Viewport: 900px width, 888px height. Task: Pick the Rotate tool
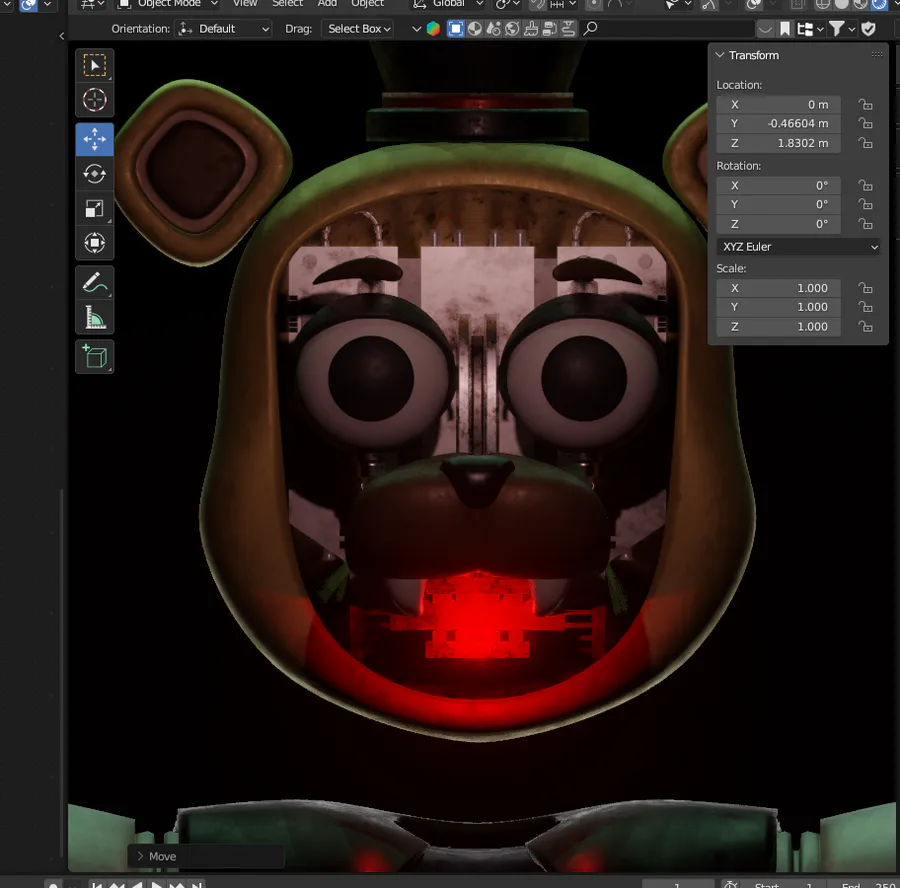95,174
